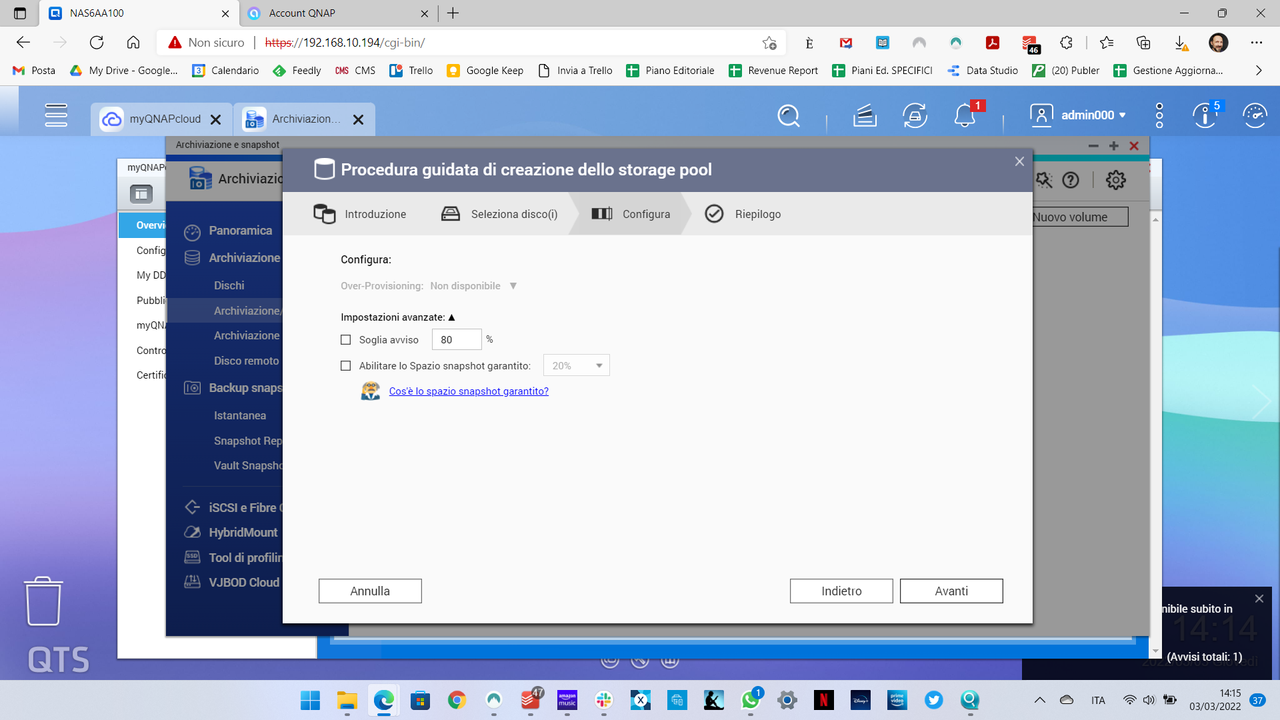Open a new browser tab
Viewport: 1280px width, 720px height.
click(x=454, y=13)
